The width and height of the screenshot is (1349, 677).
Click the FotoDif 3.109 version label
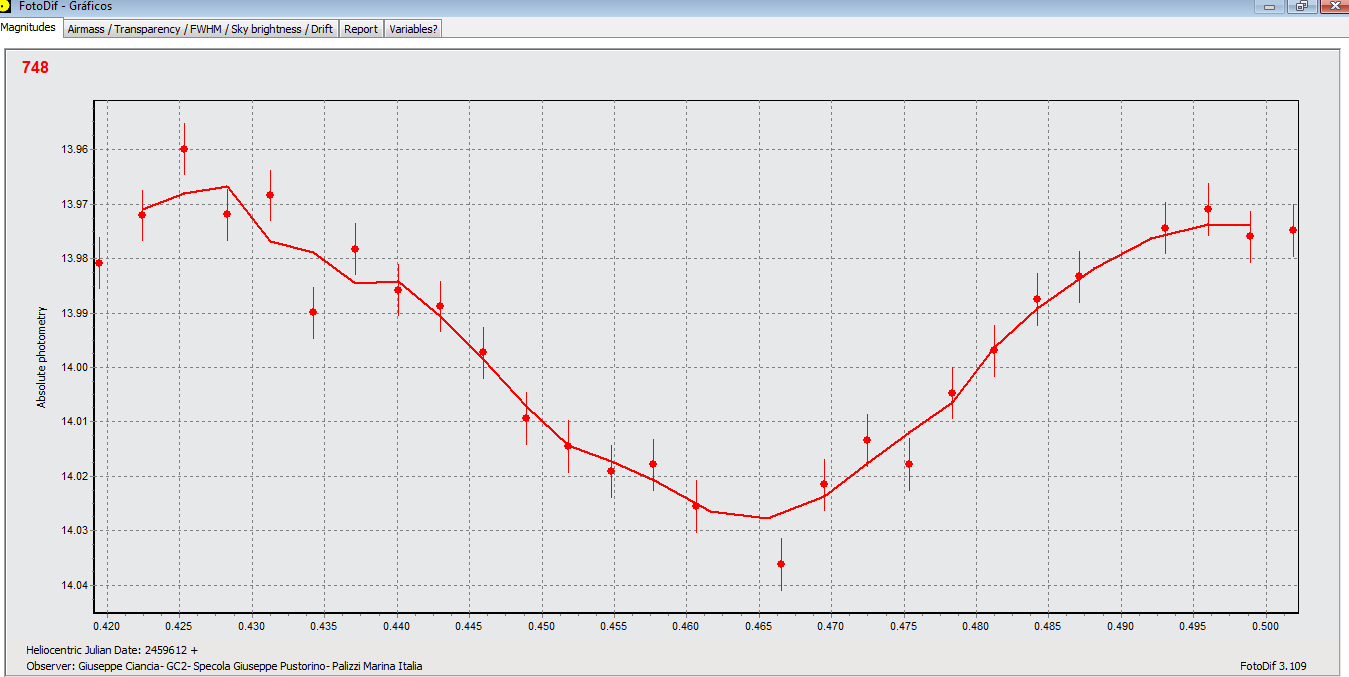1272,666
